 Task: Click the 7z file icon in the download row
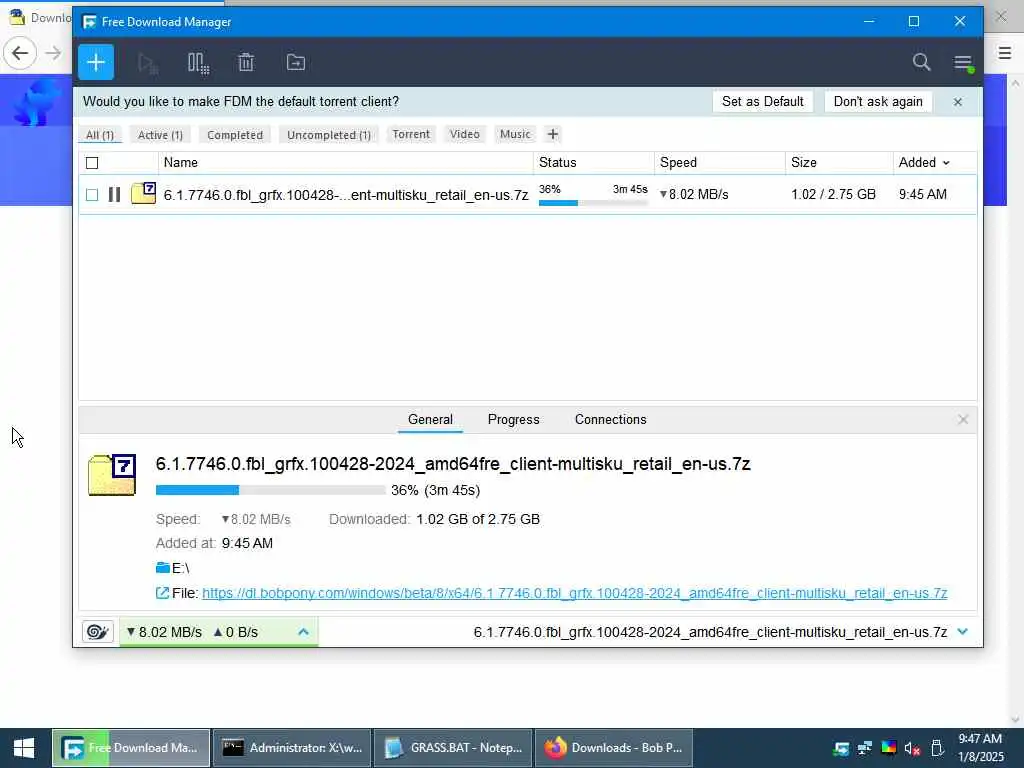144,193
